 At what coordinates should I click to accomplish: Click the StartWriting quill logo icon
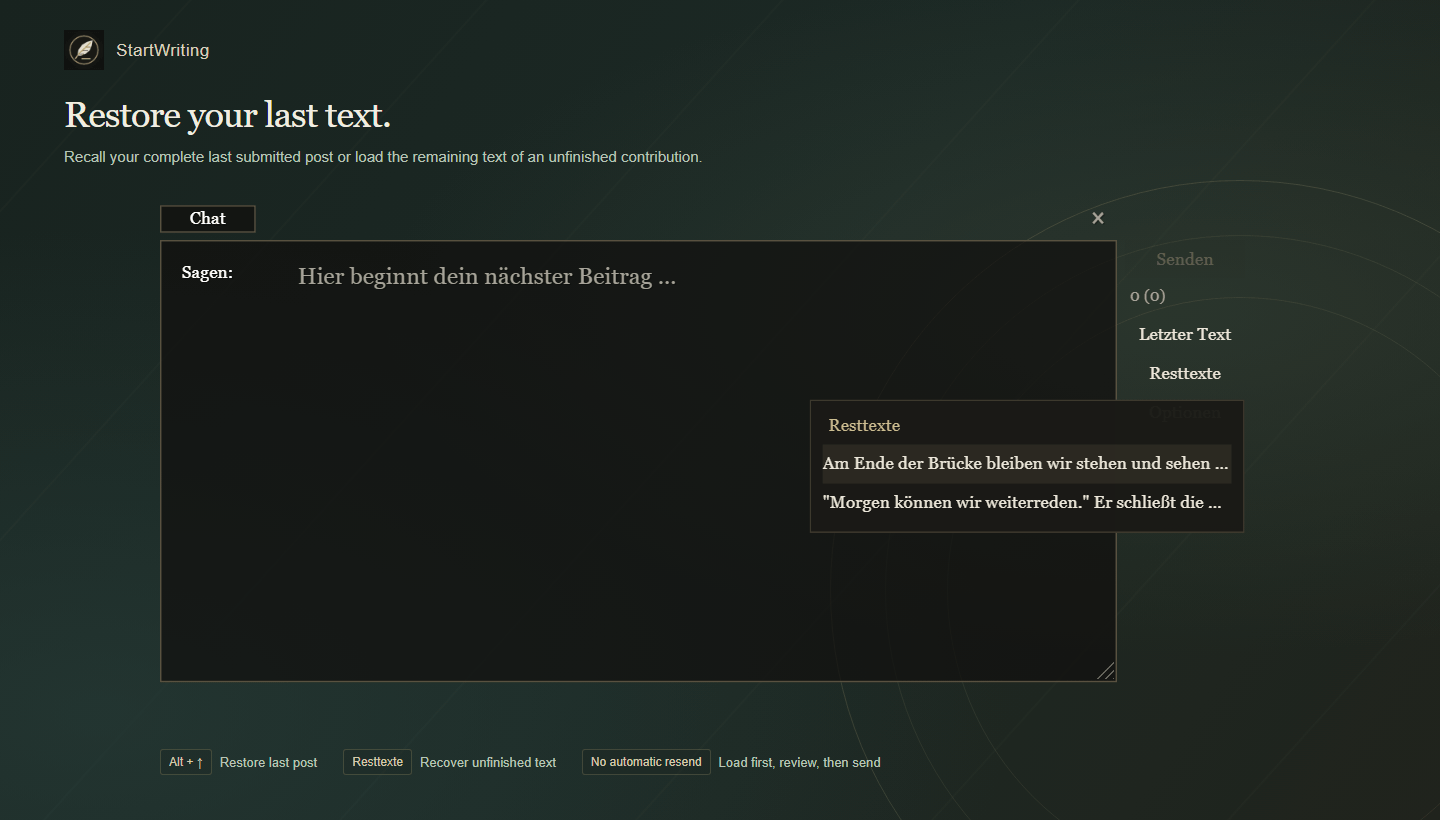(x=84, y=50)
